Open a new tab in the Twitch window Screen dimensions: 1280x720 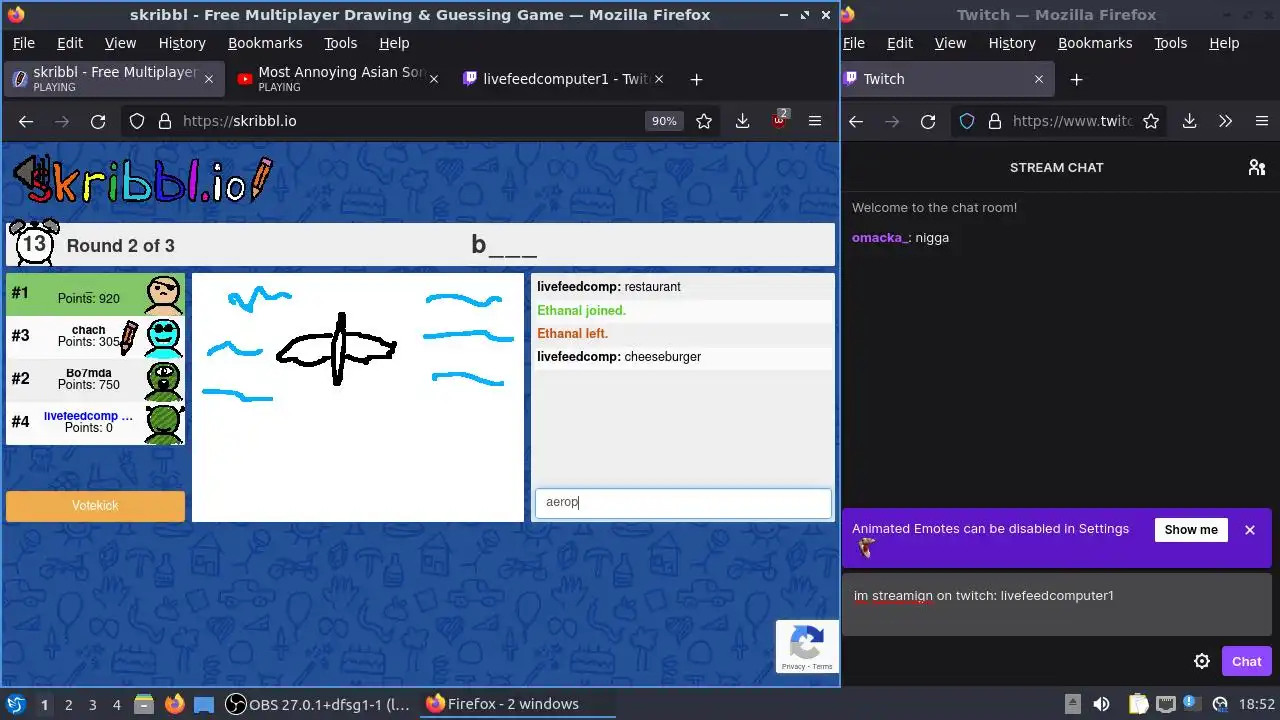pos(1076,79)
